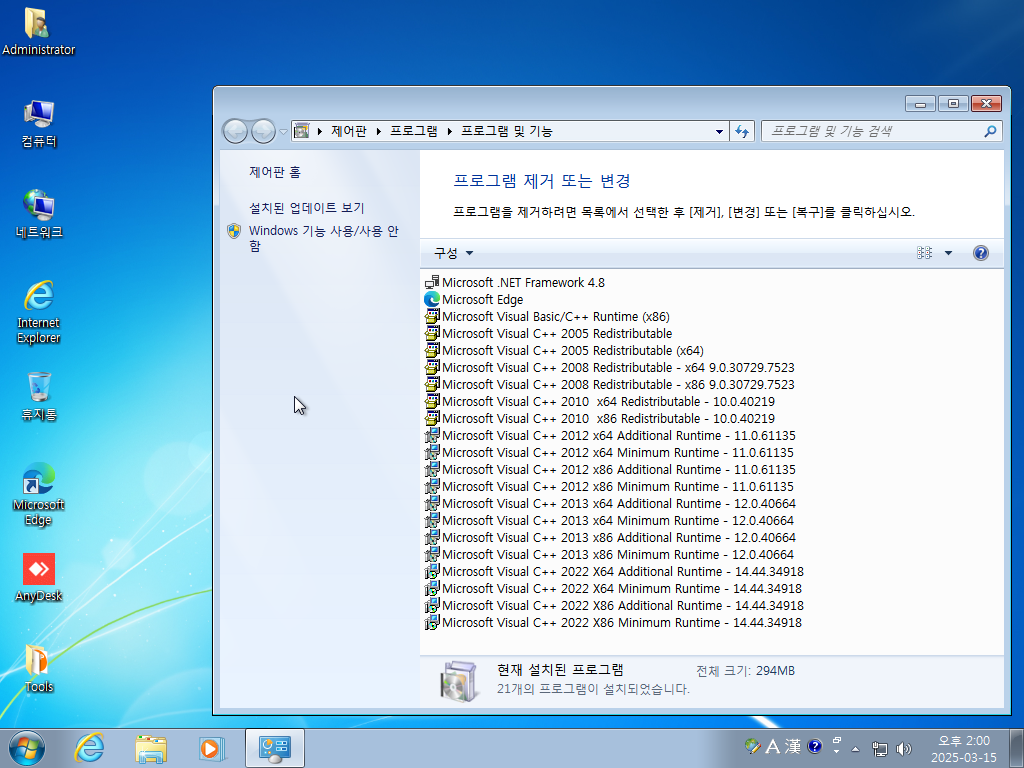The width and height of the screenshot is (1024, 768).
Task: Click the search magnifier icon
Action: (x=990, y=131)
